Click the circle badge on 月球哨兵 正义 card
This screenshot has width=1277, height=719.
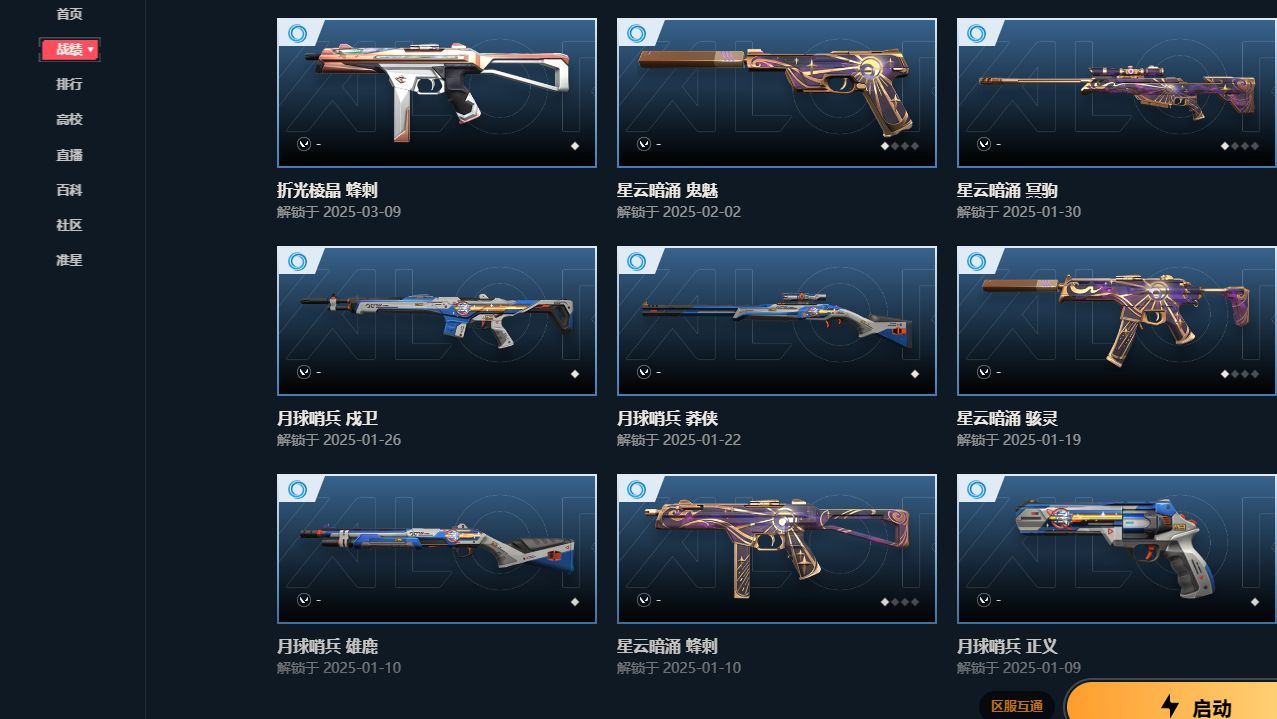click(977, 489)
